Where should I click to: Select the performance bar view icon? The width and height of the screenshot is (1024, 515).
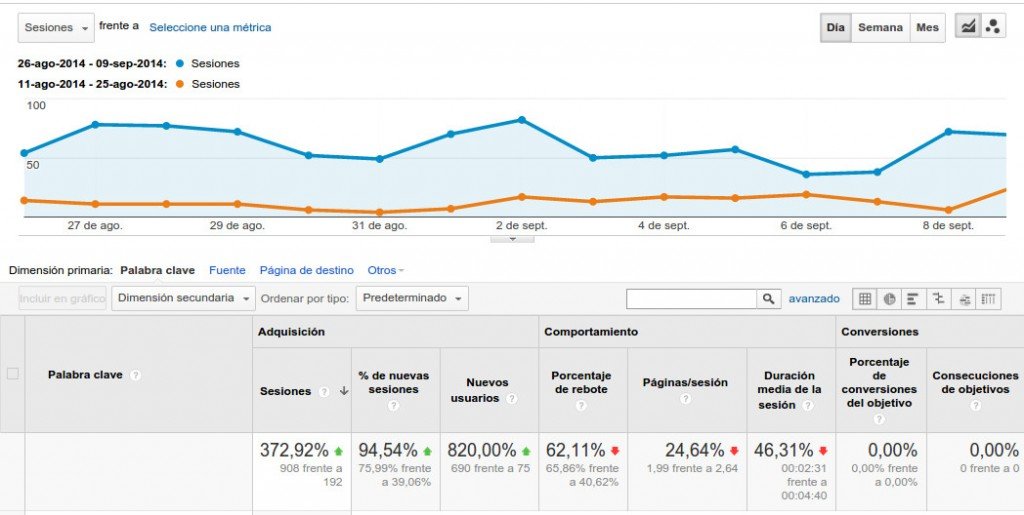point(913,299)
